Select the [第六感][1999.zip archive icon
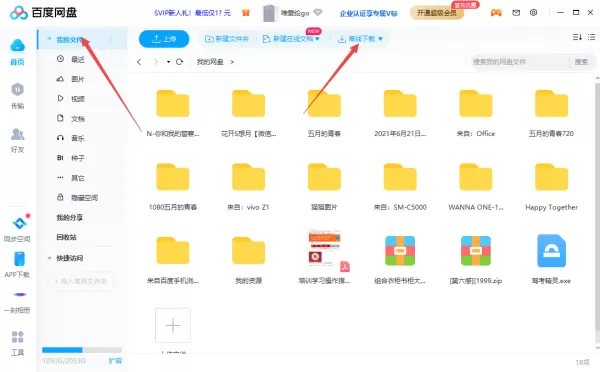Viewport: 600px width, 372px height. tap(476, 251)
